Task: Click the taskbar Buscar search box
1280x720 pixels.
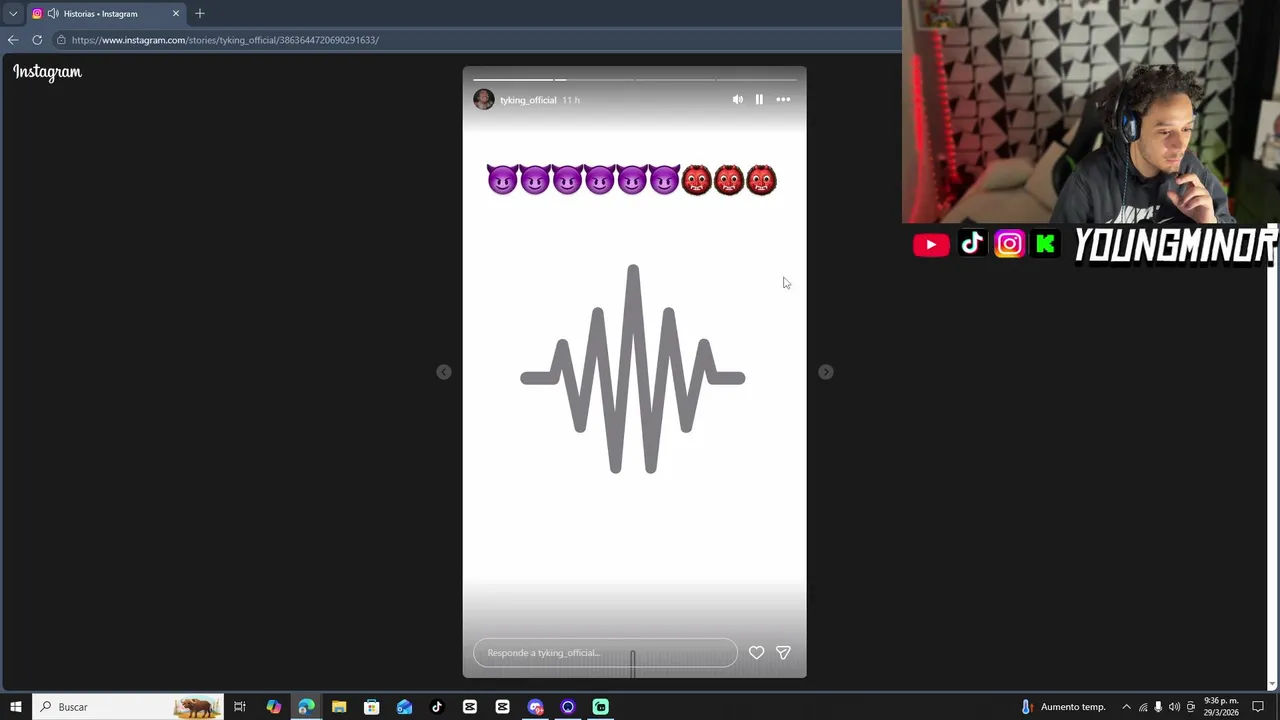Action: (128, 707)
